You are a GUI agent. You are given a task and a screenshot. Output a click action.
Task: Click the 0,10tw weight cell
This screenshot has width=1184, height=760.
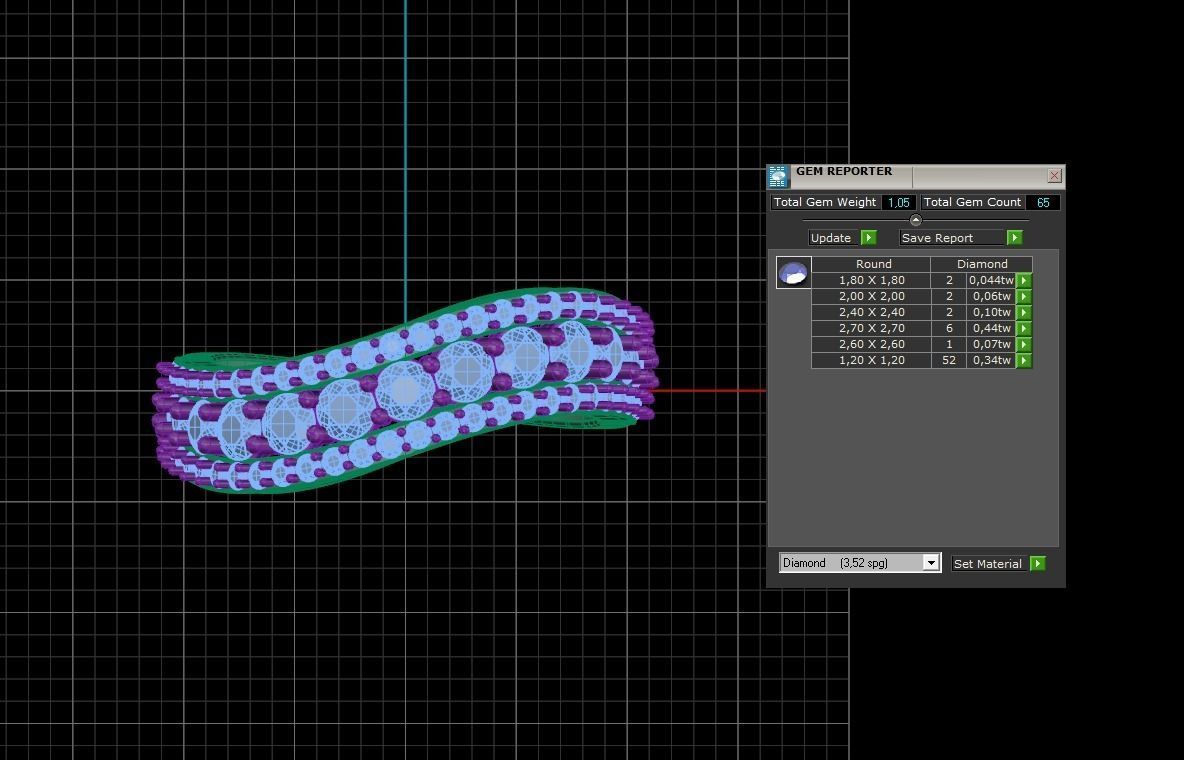click(991, 312)
